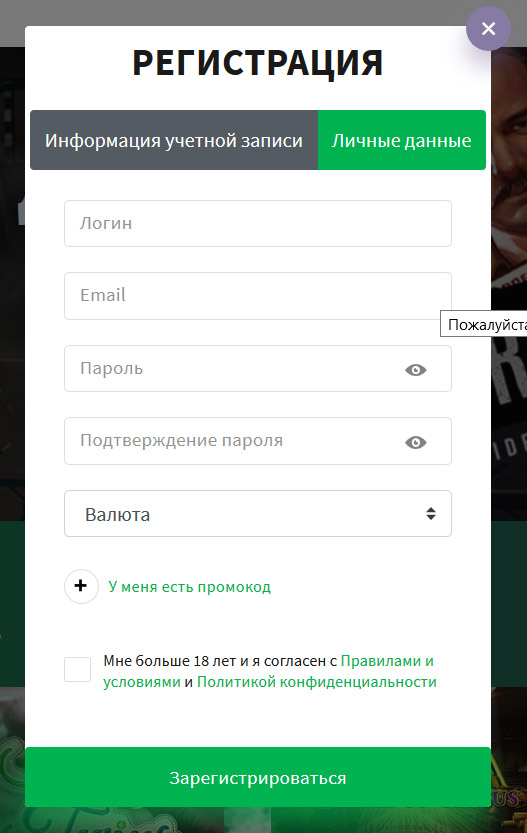Close the registration dialog with the X button

coord(488,28)
